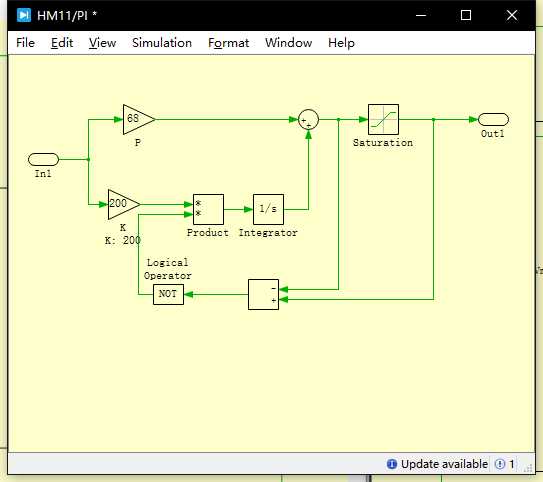The height and width of the screenshot is (482, 543).
Task: Select the NOT Logical Operator block
Action: (x=168, y=294)
